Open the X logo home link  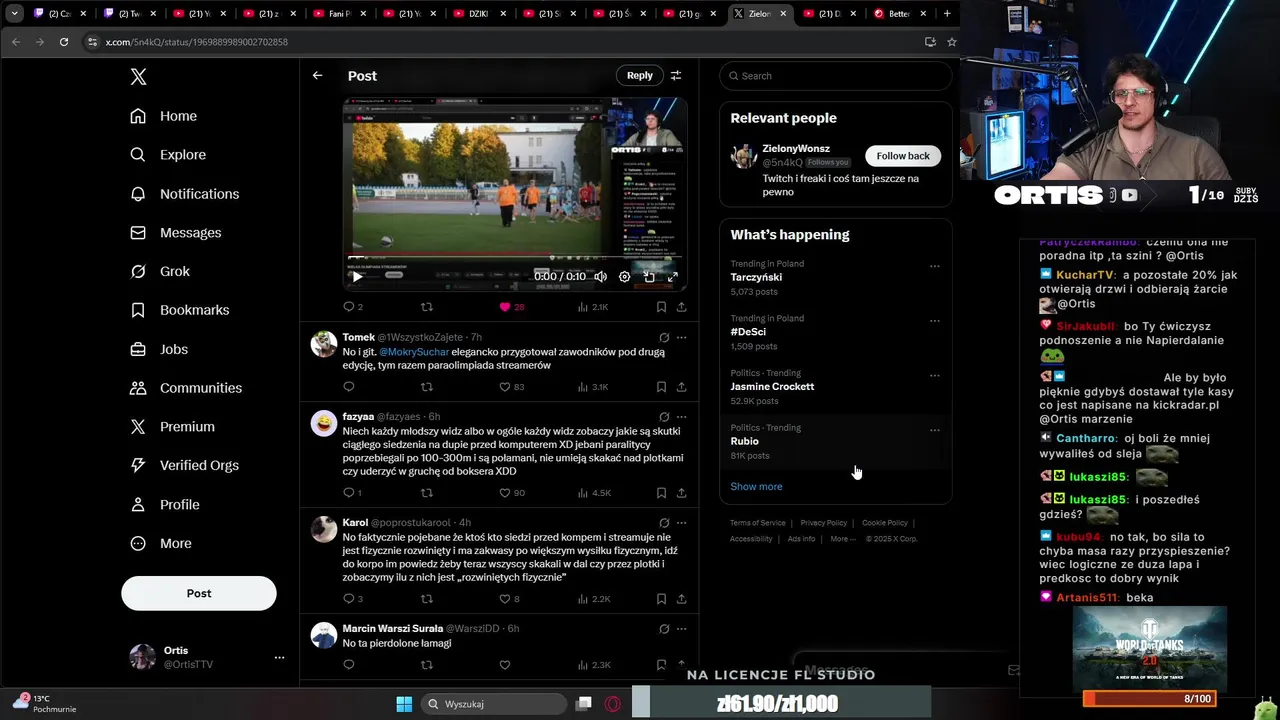(139, 77)
